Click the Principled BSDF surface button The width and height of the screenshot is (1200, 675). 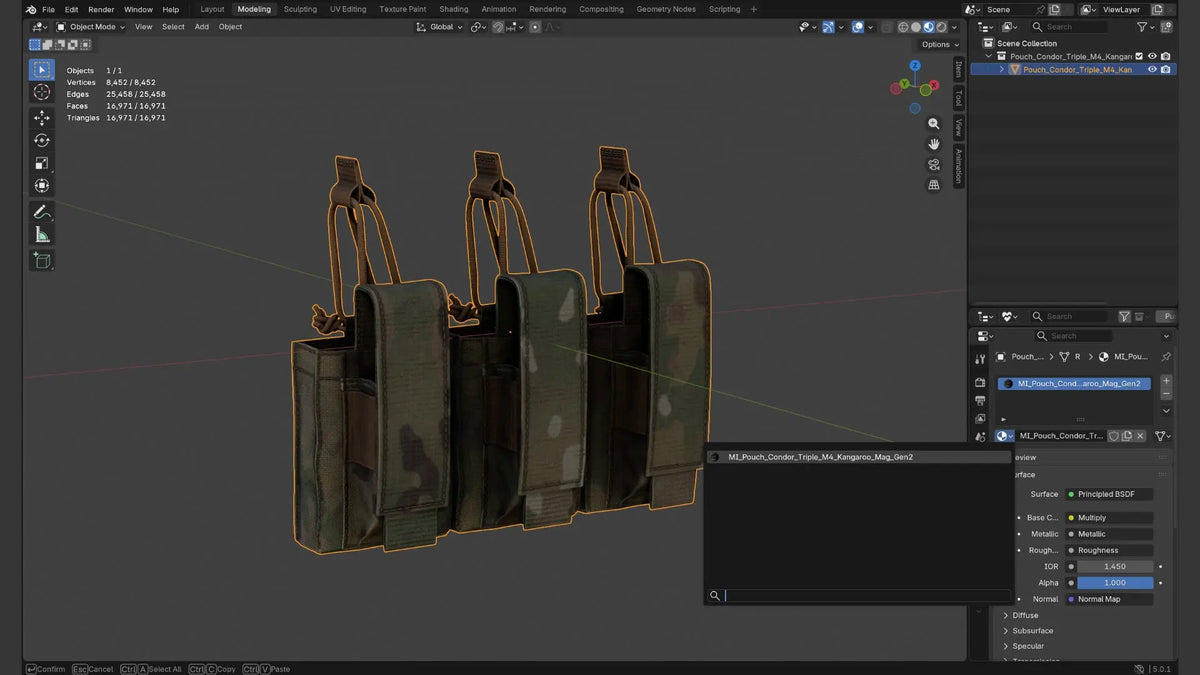click(1109, 494)
